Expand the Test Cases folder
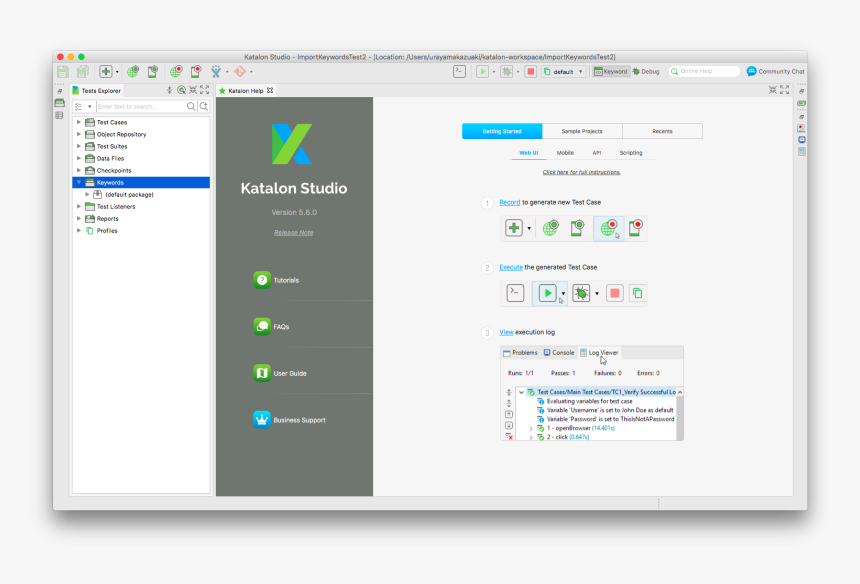Viewport: 860px width, 584px height. 79,122
